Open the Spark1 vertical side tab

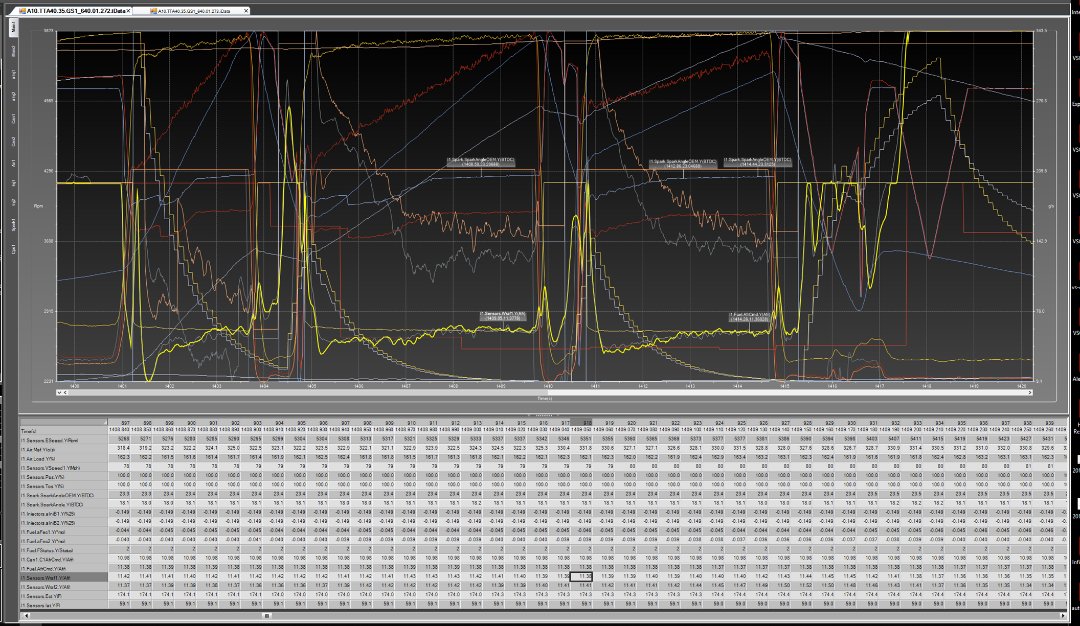(13, 224)
